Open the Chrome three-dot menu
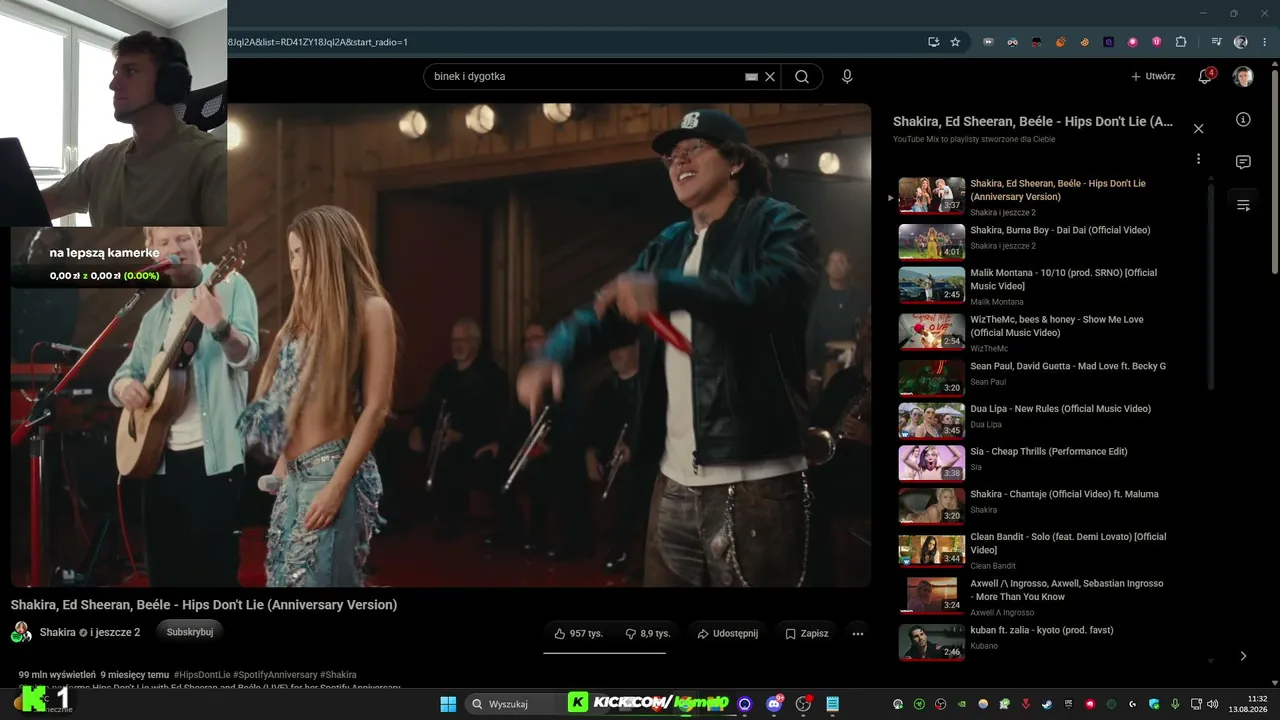 coord(1264,42)
